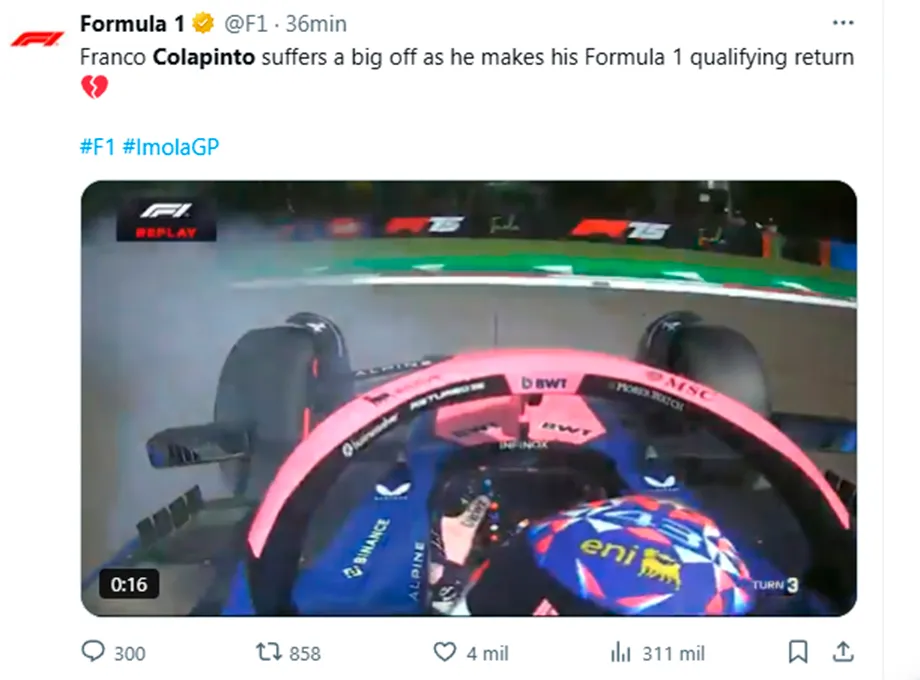Like the tweet with the heart icon
Screen dimensions: 920x680
(x=445, y=652)
